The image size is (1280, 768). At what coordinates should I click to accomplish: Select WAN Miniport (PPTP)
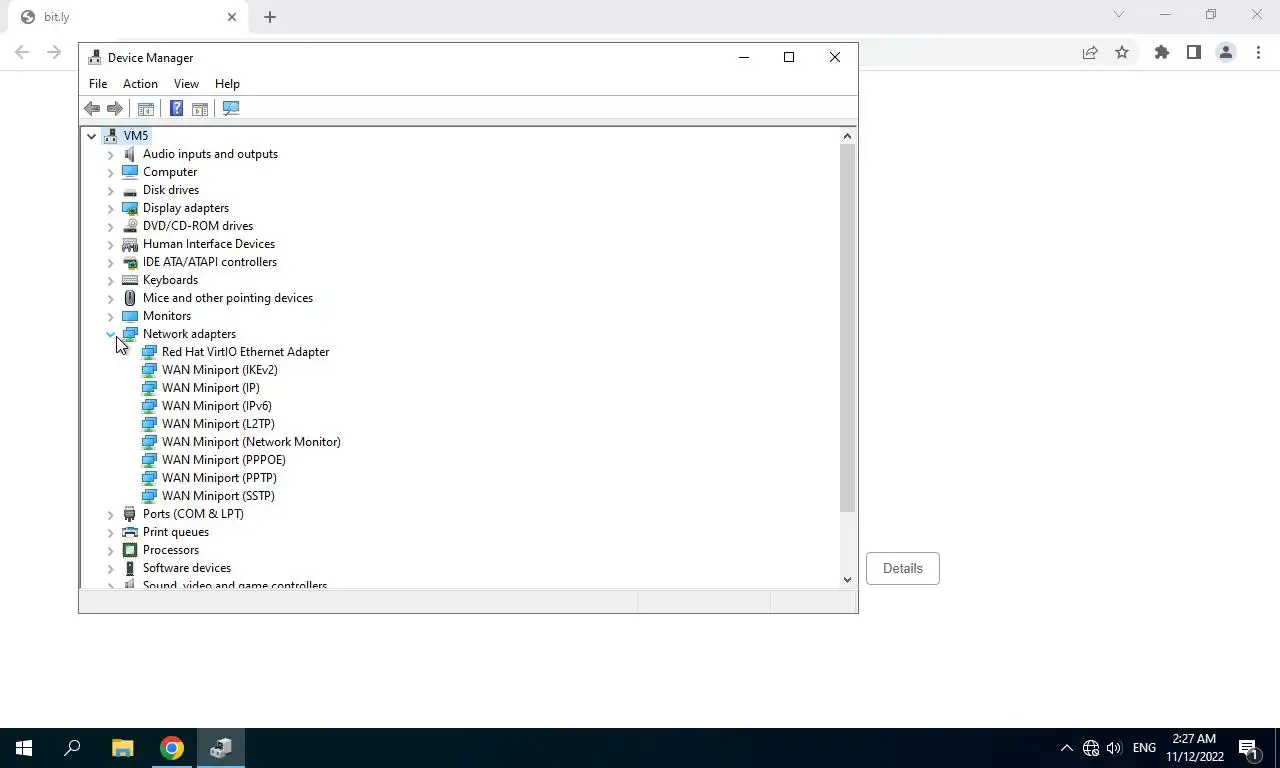point(219,478)
